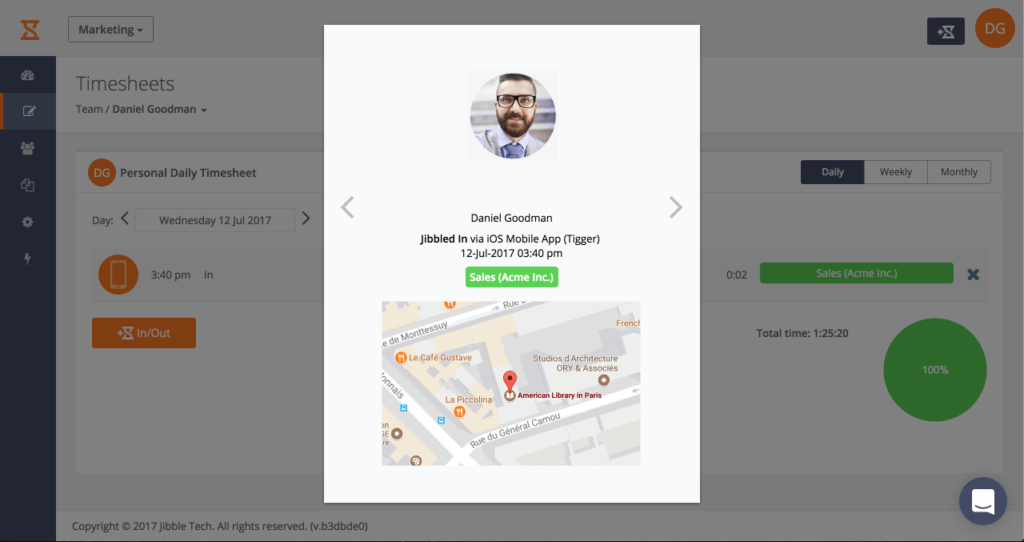Switch to Monthly timesheet view

pyautogui.click(x=959, y=172)
